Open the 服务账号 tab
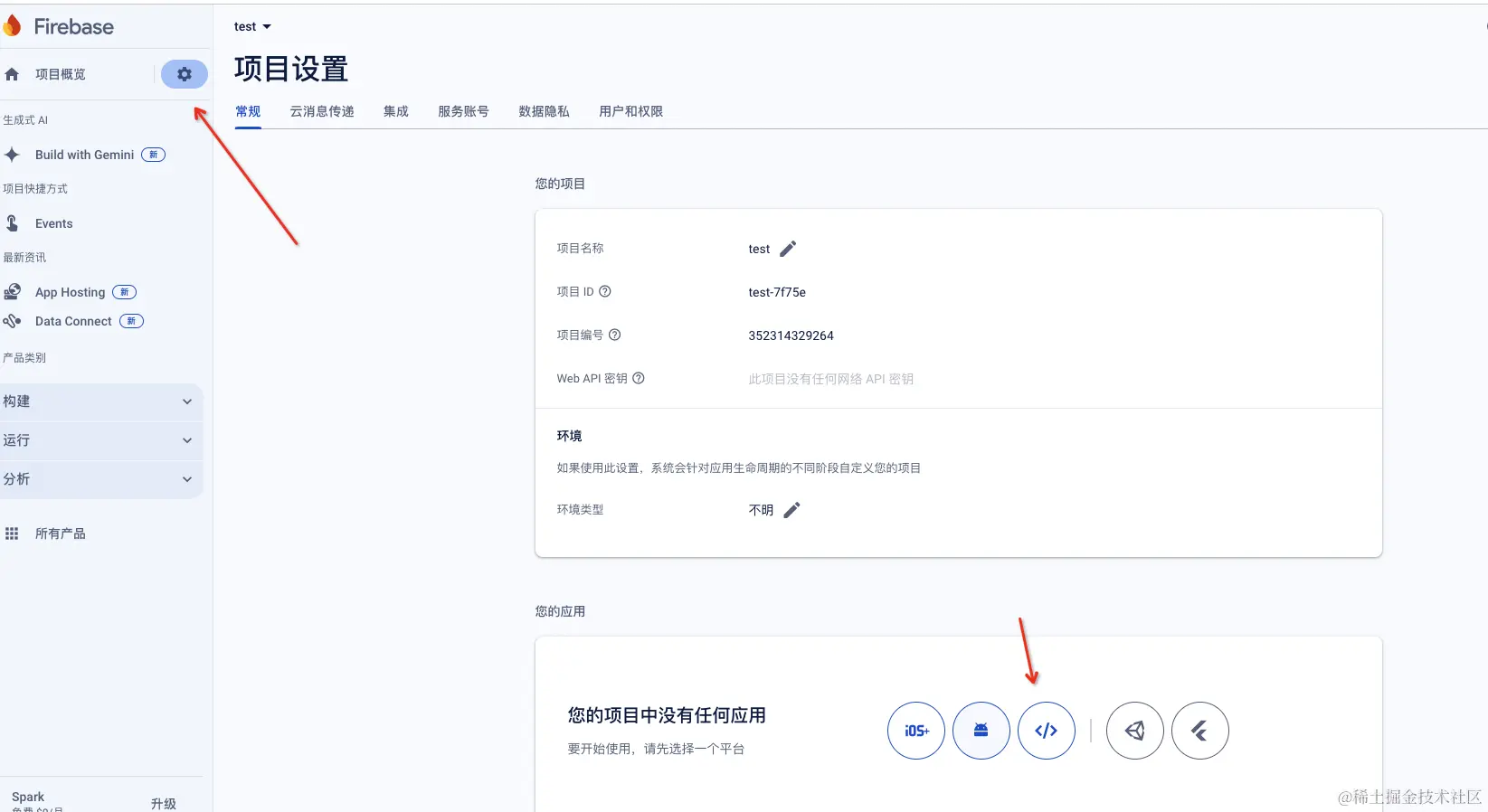The image size is (1488, 812). [x=463, y=111]
